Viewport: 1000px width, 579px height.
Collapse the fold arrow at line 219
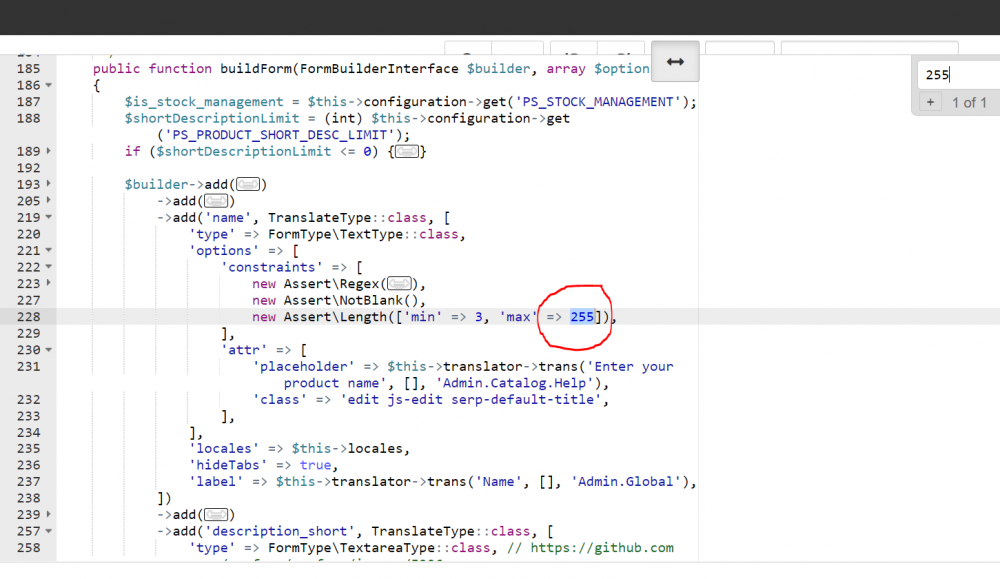[48, 217]
